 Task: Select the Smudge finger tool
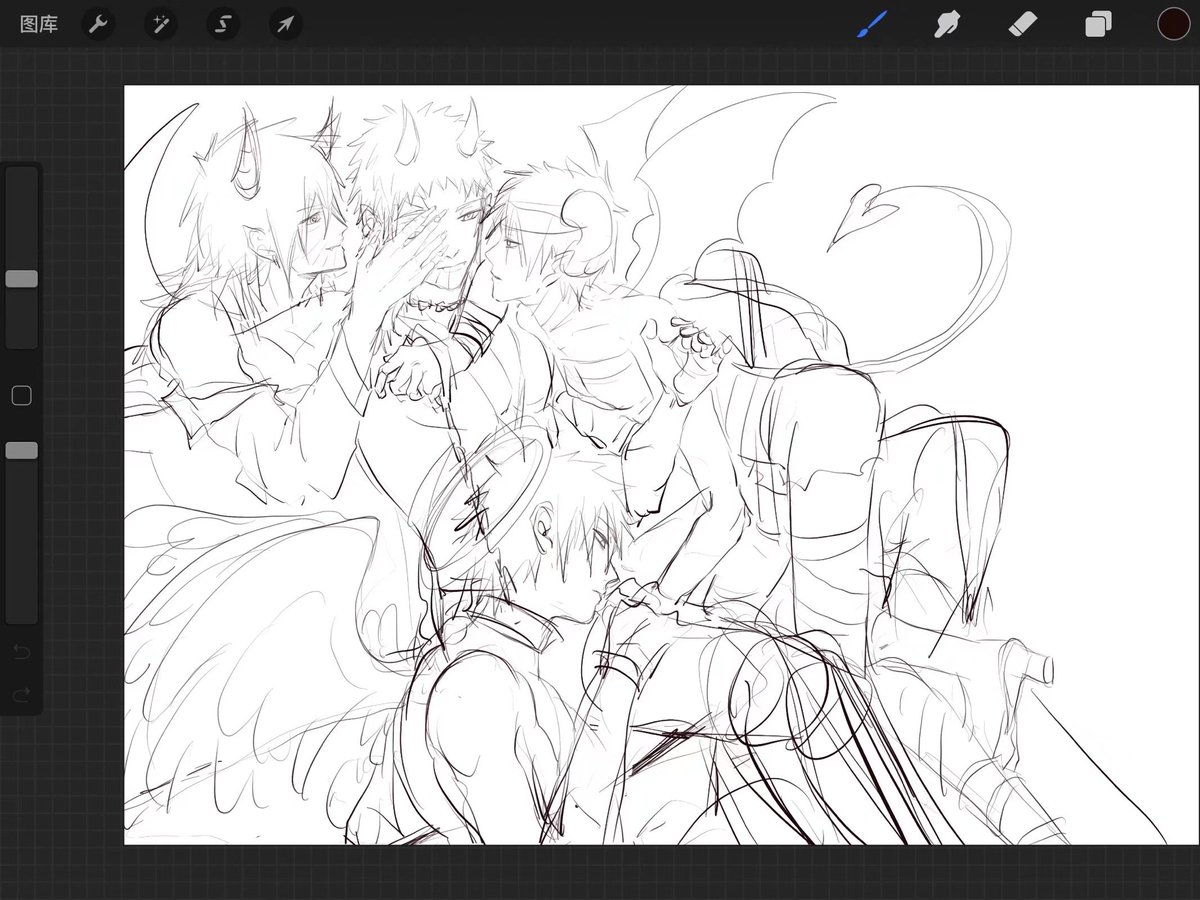[x=947, y=23]
